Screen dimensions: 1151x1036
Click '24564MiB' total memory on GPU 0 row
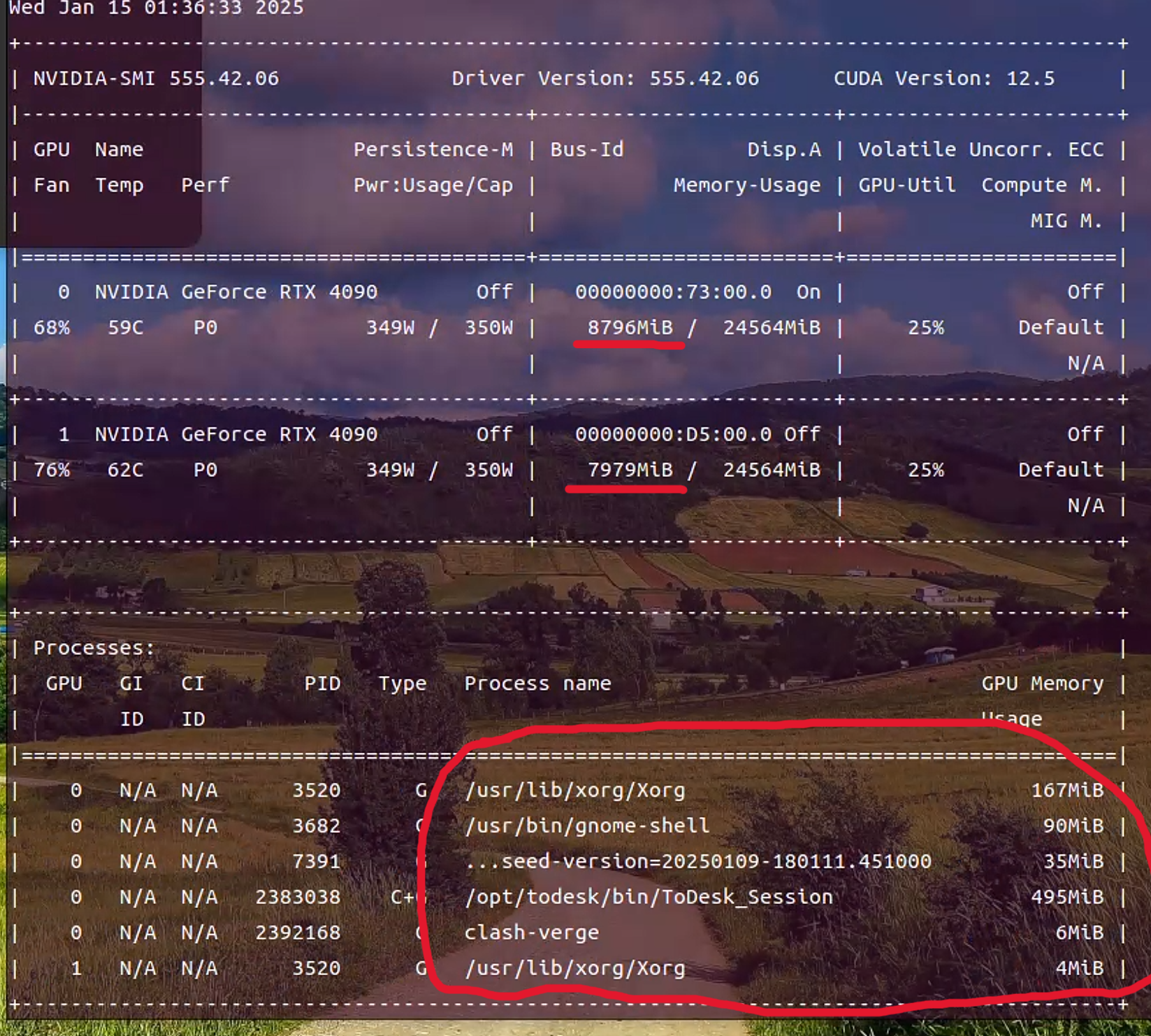coord(772,327)
